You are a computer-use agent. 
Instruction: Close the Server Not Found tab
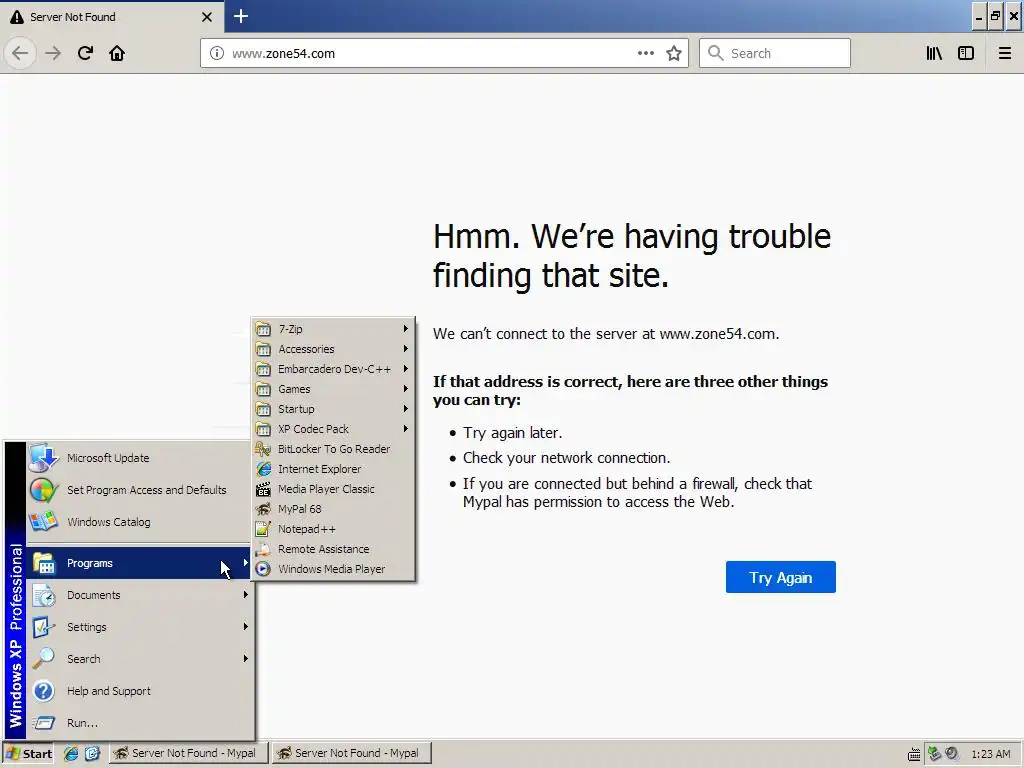coord(207,17)
